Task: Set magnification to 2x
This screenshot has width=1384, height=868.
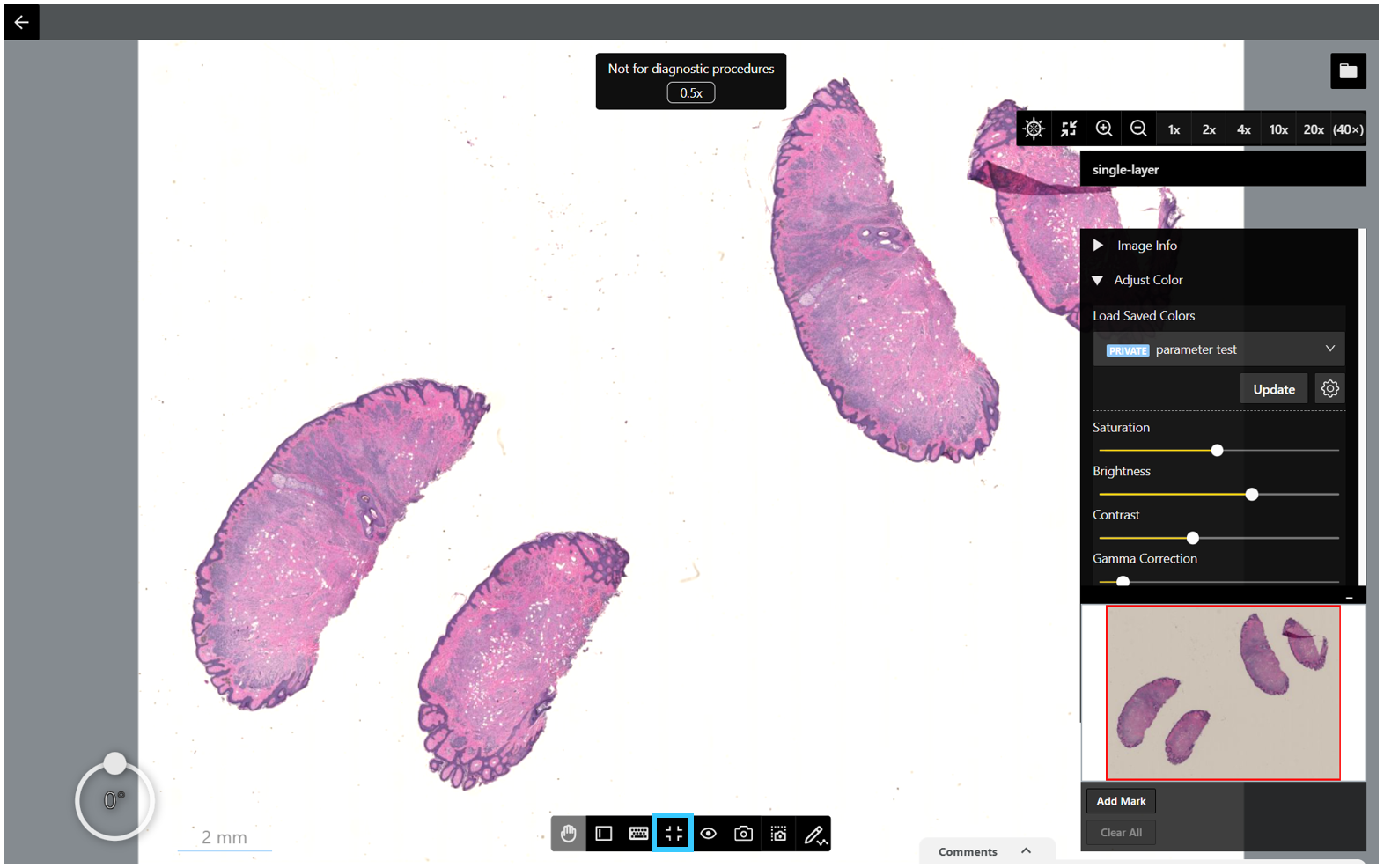Action: click(x=1209, y=129)
